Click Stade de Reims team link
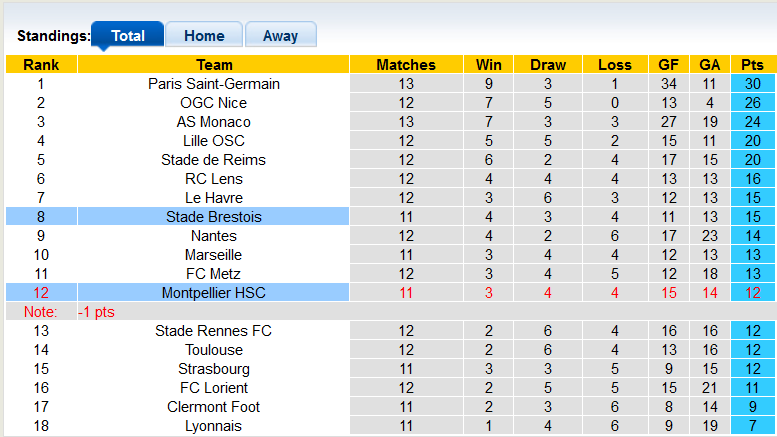 214,160
